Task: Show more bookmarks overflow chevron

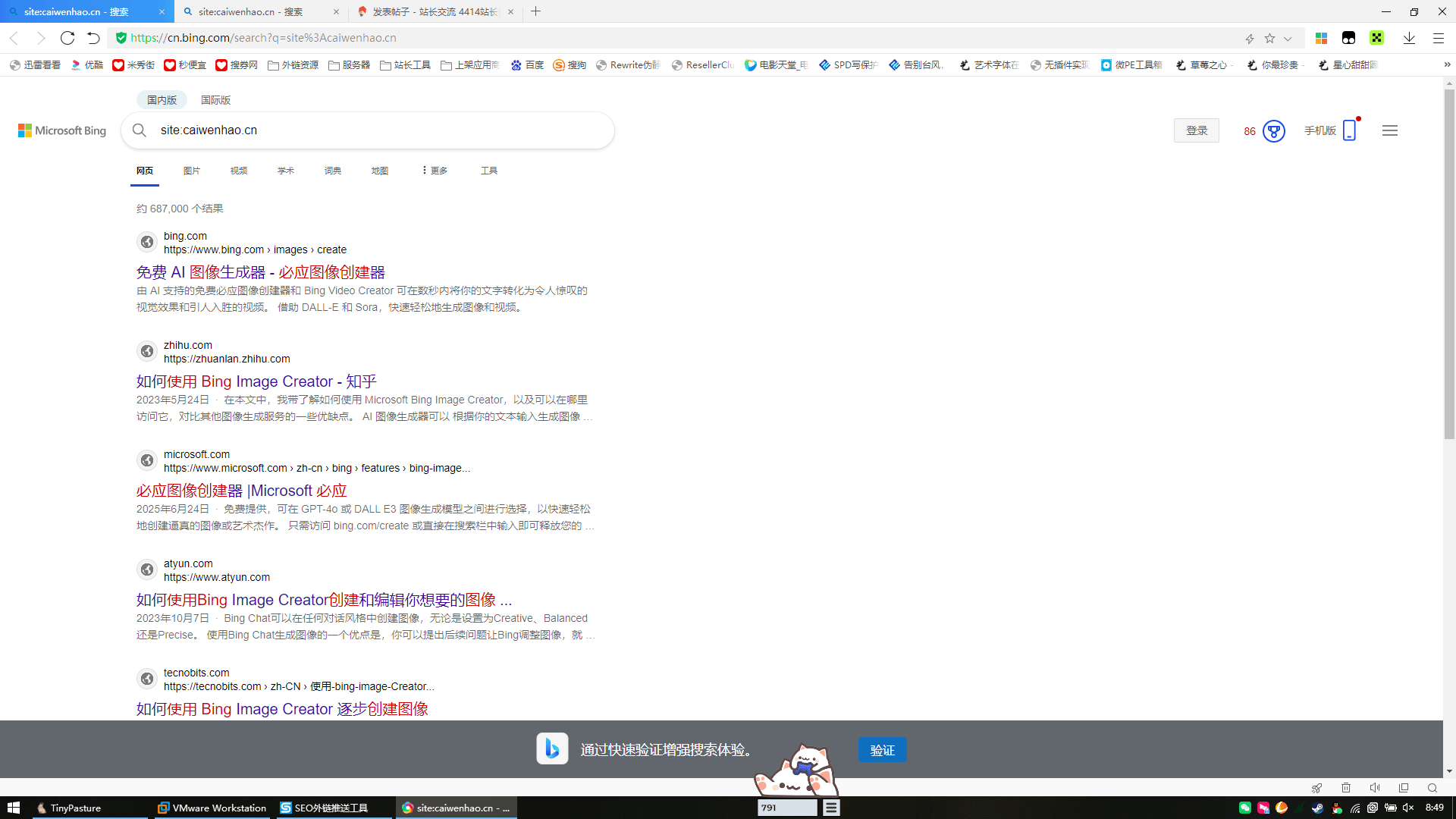Action: [1447, 65]
